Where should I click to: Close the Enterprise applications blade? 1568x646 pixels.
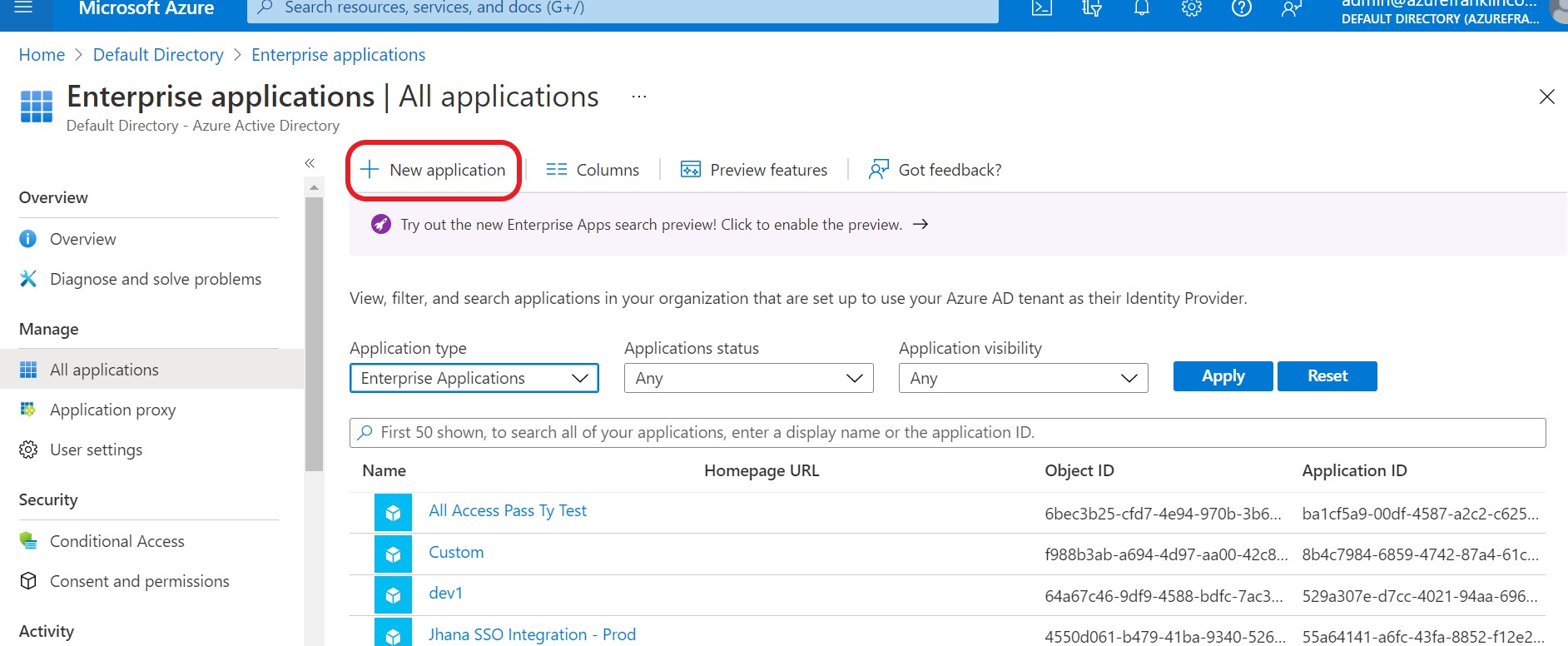point(1546,97)
